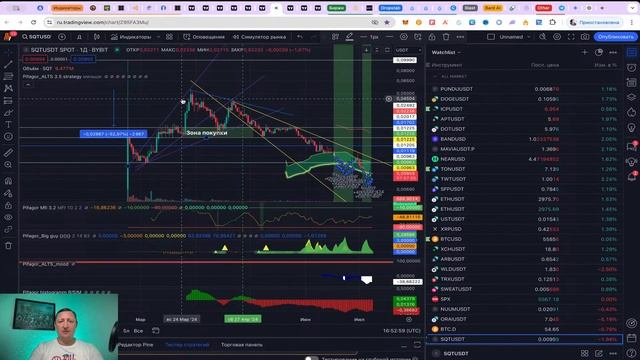Open the help question icon in right sidebar
640x360 pixels.
click(631, 353)
